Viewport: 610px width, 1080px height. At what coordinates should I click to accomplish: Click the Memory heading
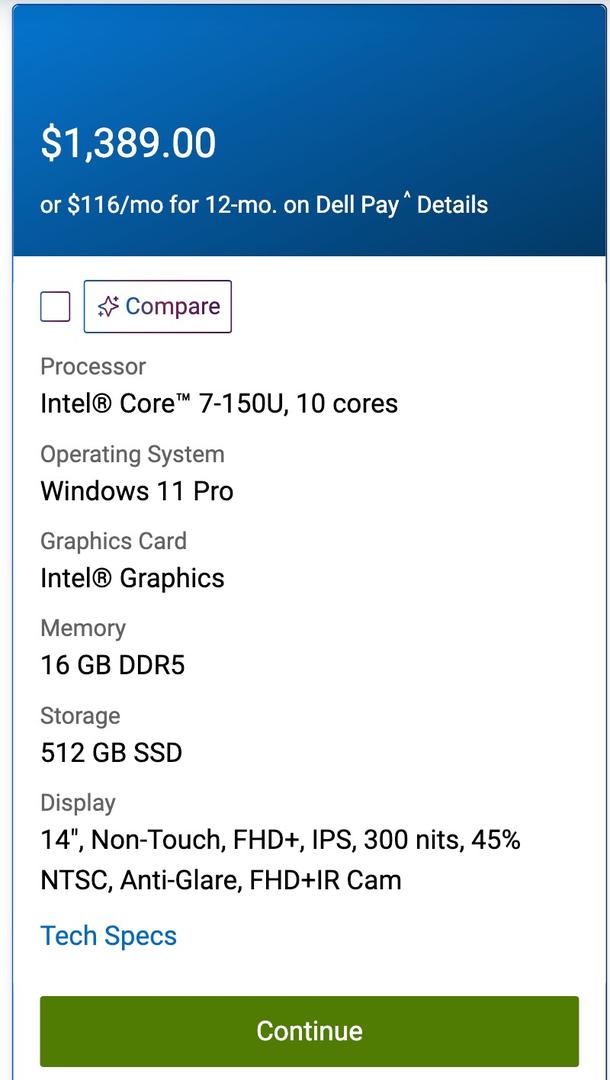(83, 628)
